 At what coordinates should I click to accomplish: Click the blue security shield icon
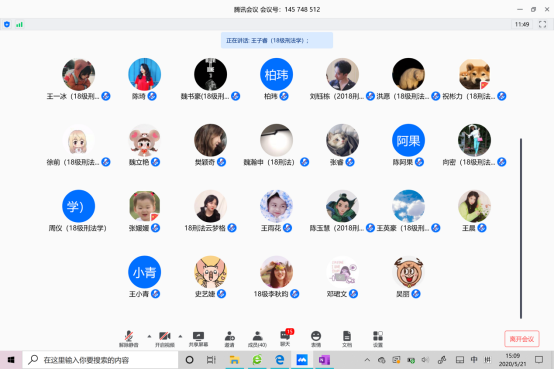pos(7,24)
